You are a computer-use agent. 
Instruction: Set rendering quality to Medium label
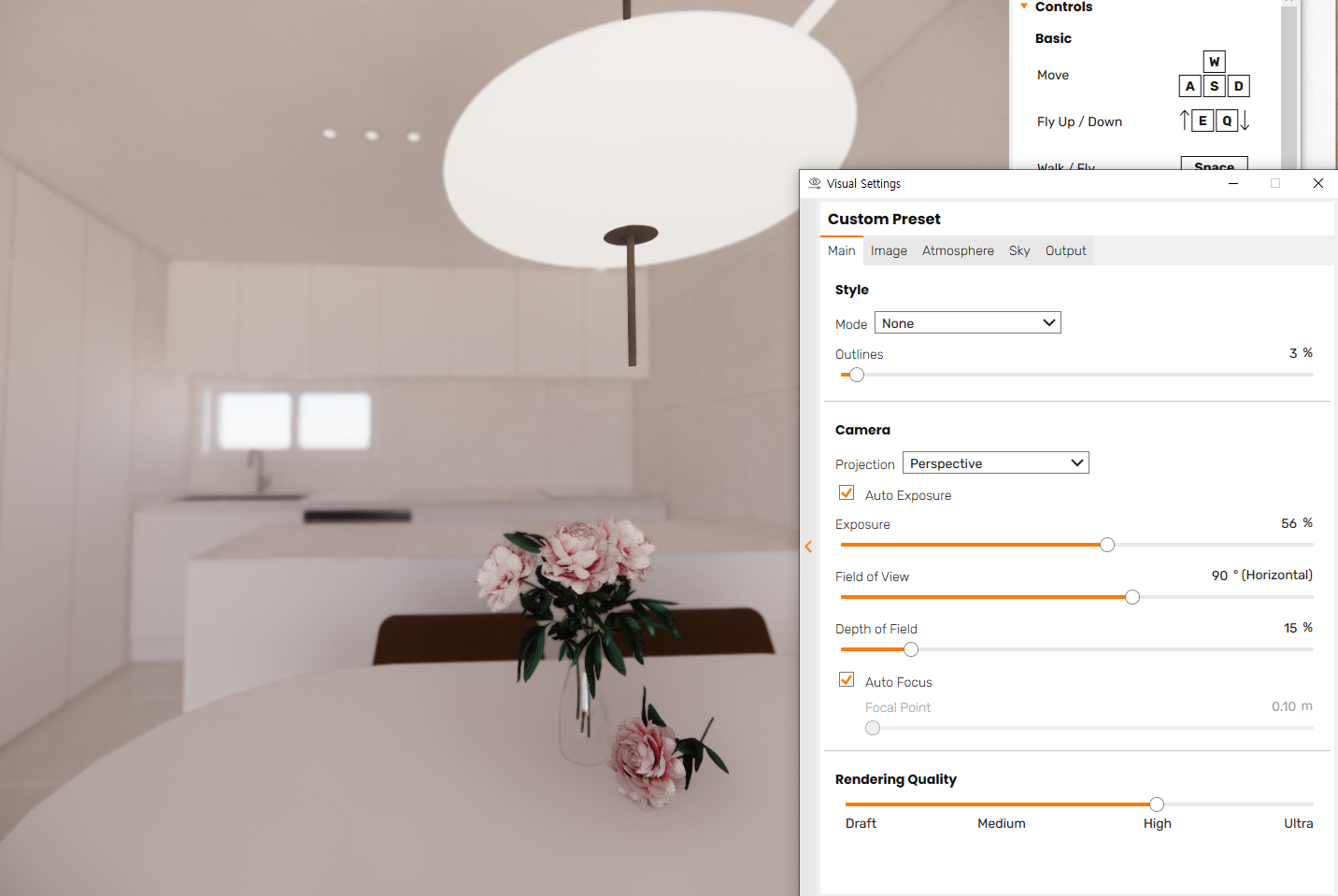pos(1002,823)
